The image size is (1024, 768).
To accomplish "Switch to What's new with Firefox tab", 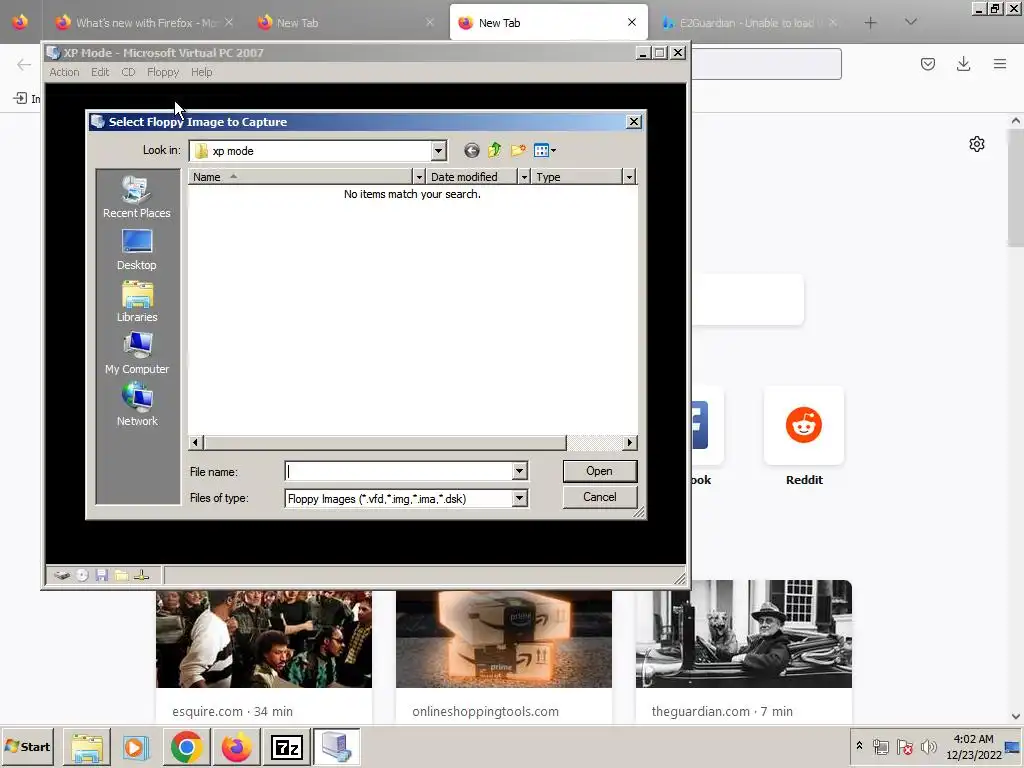I will (x=144, y=22).
